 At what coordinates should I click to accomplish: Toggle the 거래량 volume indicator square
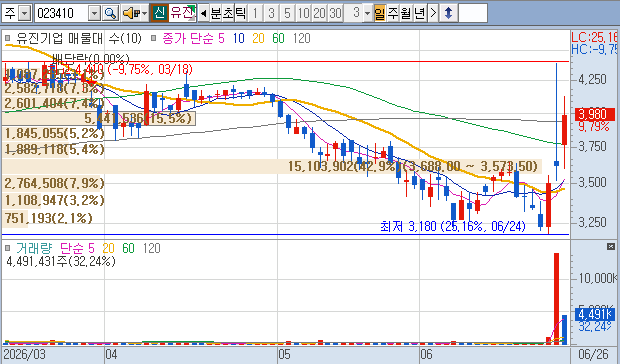8,248
